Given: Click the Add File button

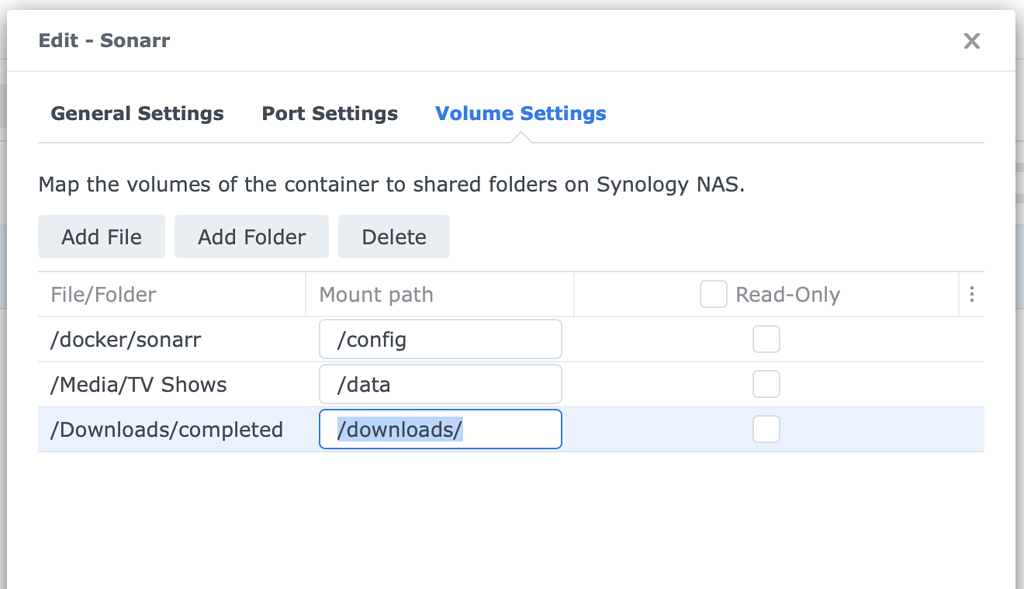Looking at the screenshot, I should pos(101,237).
